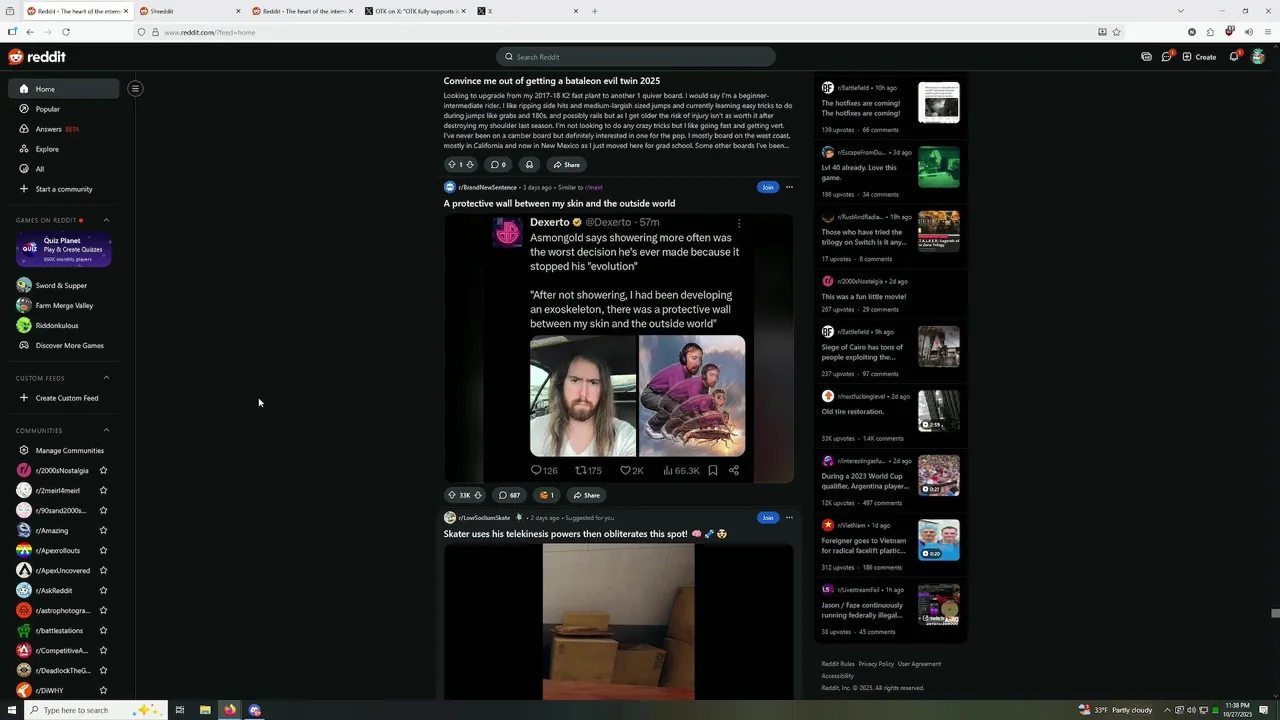Open the Sword & Supper game
The height and width of the screenshot is (720, 1280).
pyautogui.click(x=61, y=286)
